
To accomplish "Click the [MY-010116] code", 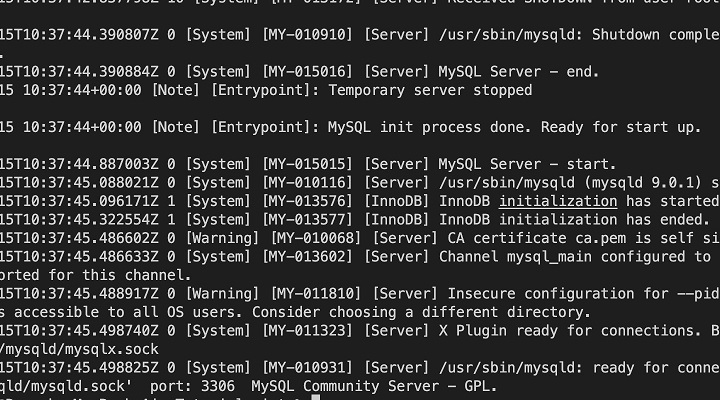I will [307, 183].
